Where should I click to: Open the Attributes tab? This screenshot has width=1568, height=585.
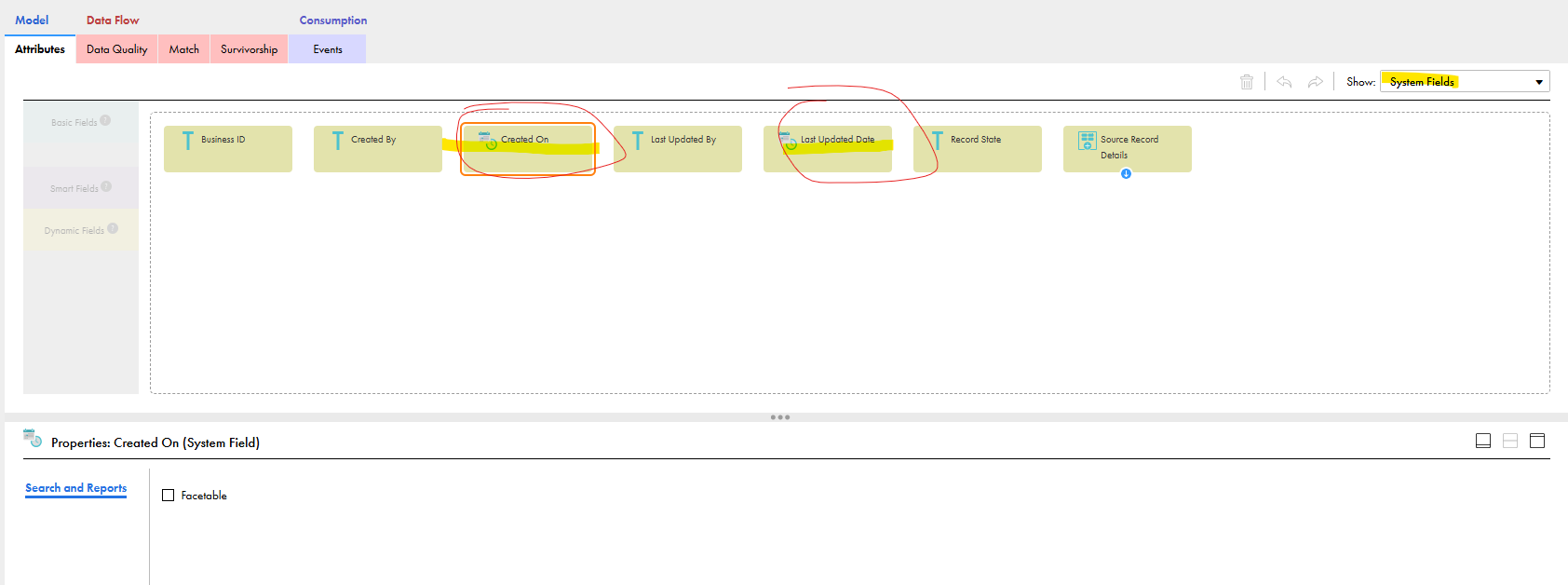40,49
